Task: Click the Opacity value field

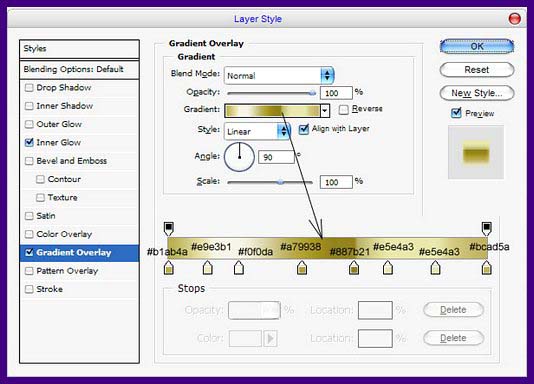Action: tap(336, 93)
